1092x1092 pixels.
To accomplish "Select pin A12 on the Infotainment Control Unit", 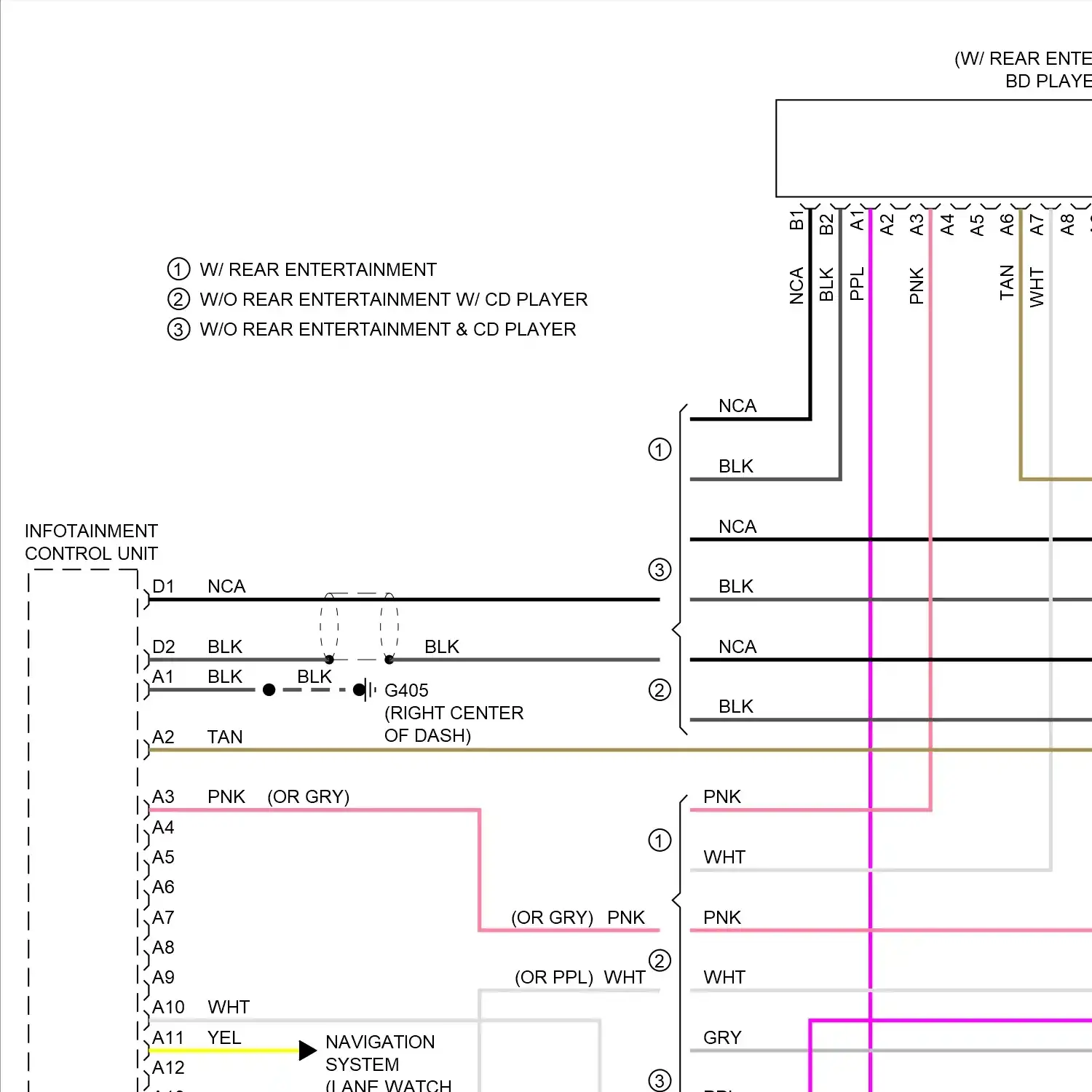I will point(168,1067).
